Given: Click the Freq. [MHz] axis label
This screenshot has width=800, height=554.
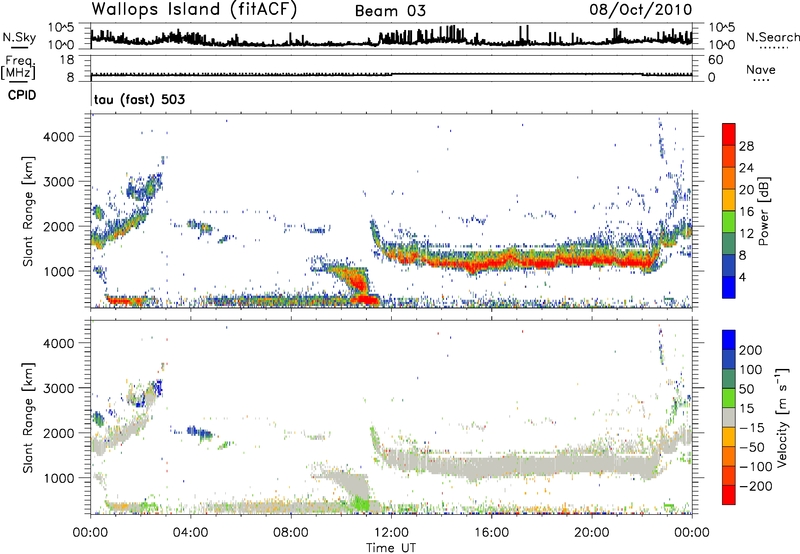Looking at the screenshot, I should [x=18, y=67].
